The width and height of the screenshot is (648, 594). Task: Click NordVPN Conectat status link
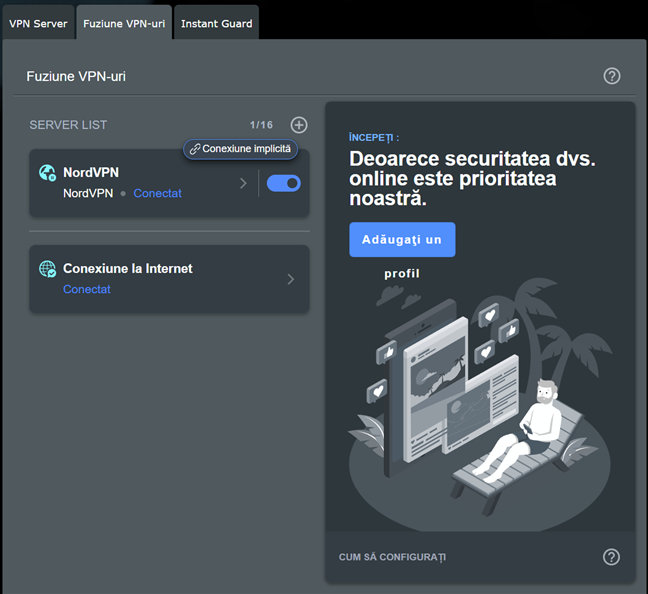coord(157,193)
